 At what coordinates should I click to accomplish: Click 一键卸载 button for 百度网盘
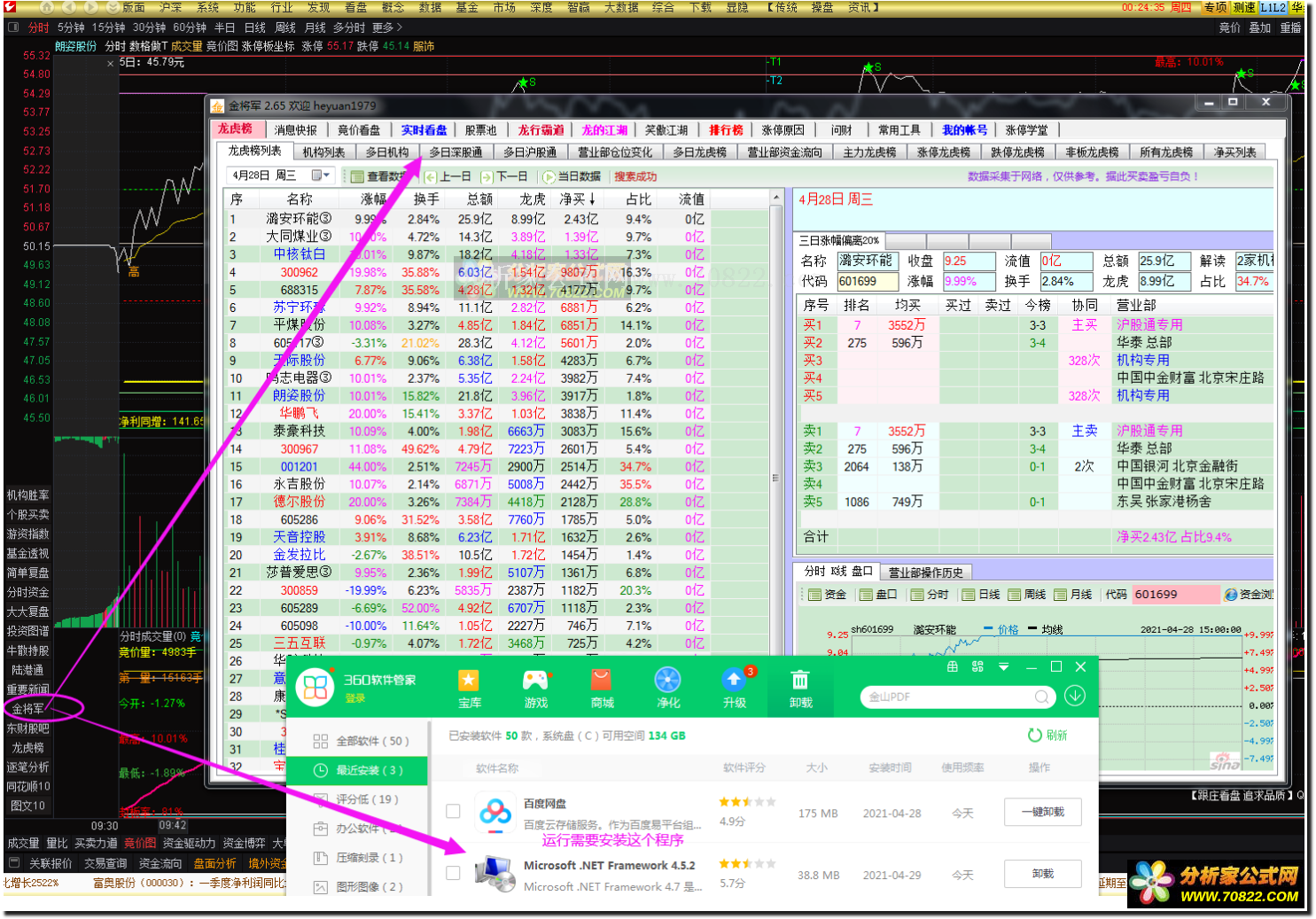pyautogui.click(x=1043, y=812)
